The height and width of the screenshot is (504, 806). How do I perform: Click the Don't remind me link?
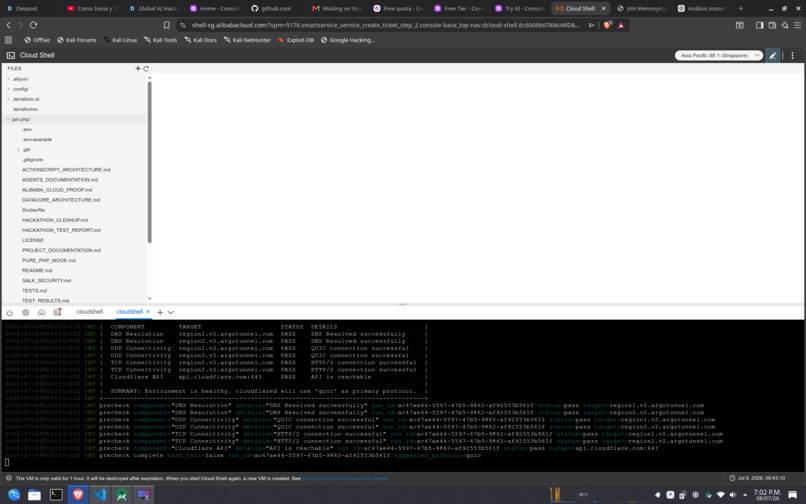(353, 478)
